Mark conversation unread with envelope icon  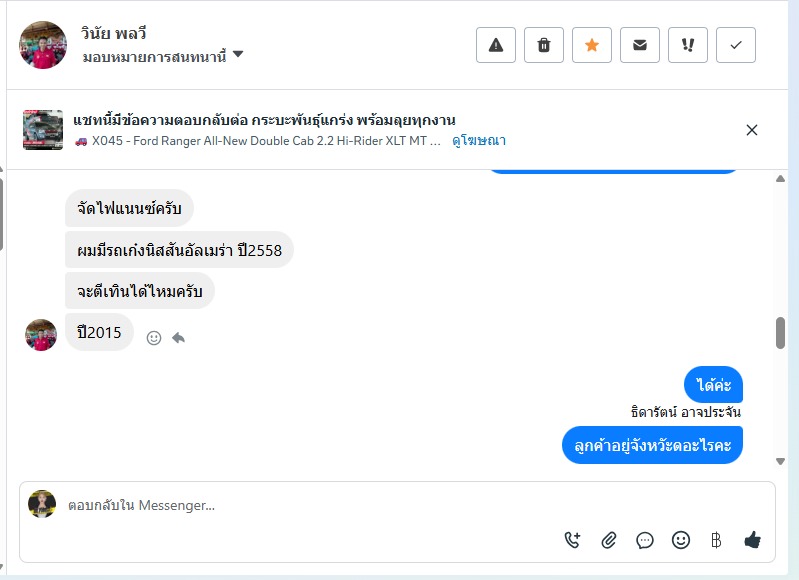pos(640,45)
